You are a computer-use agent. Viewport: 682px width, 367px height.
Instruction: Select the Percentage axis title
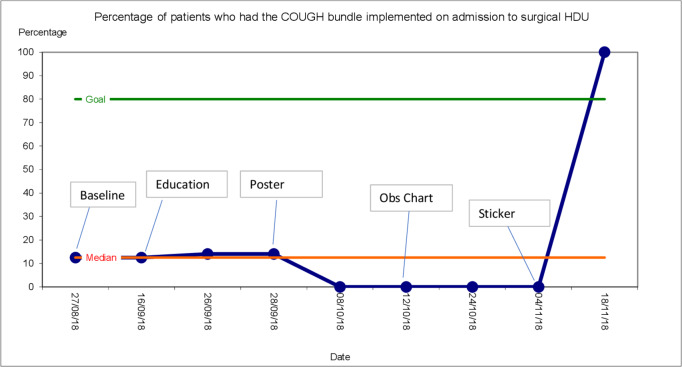point(43,32)
